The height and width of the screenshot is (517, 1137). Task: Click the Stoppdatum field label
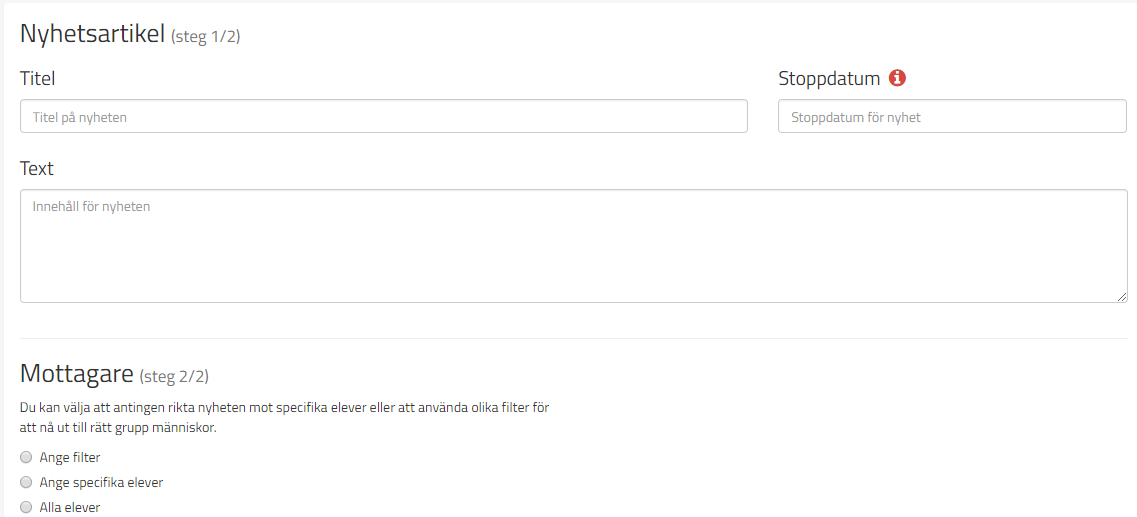pos(829,78)
